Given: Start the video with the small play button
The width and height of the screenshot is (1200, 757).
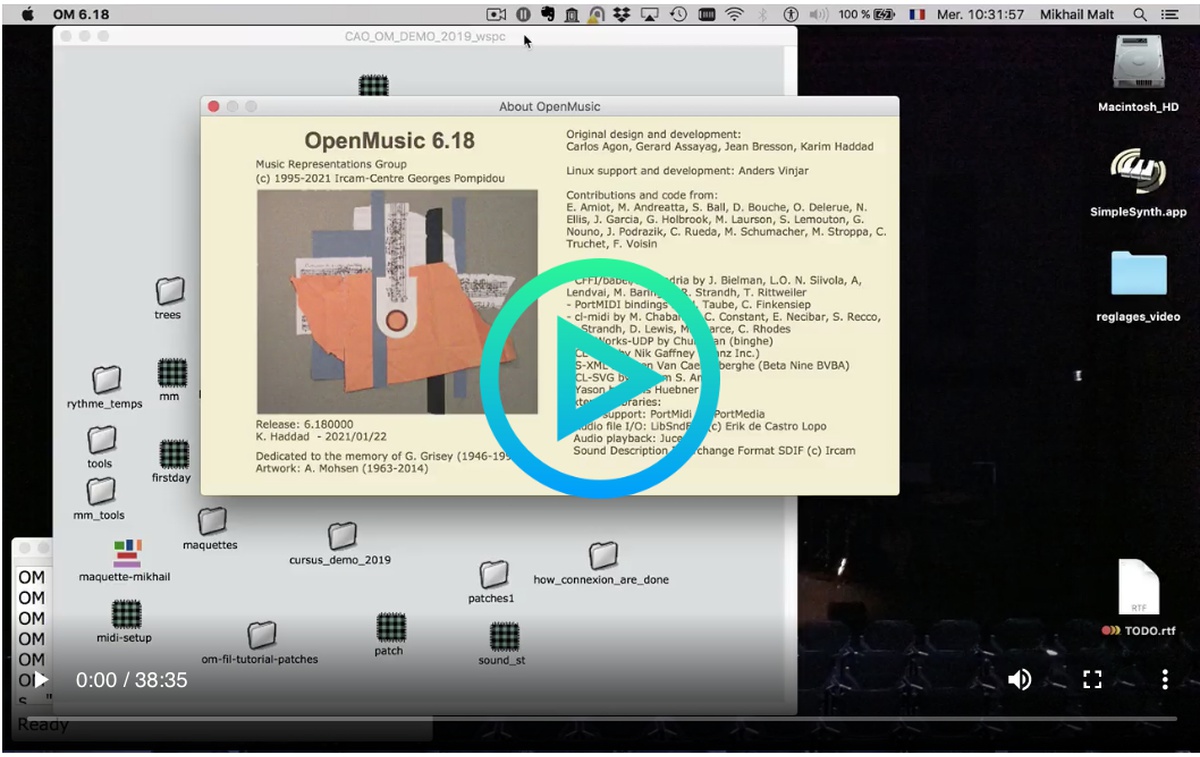Looking at the screenshot, I should [x=41, y=680].
